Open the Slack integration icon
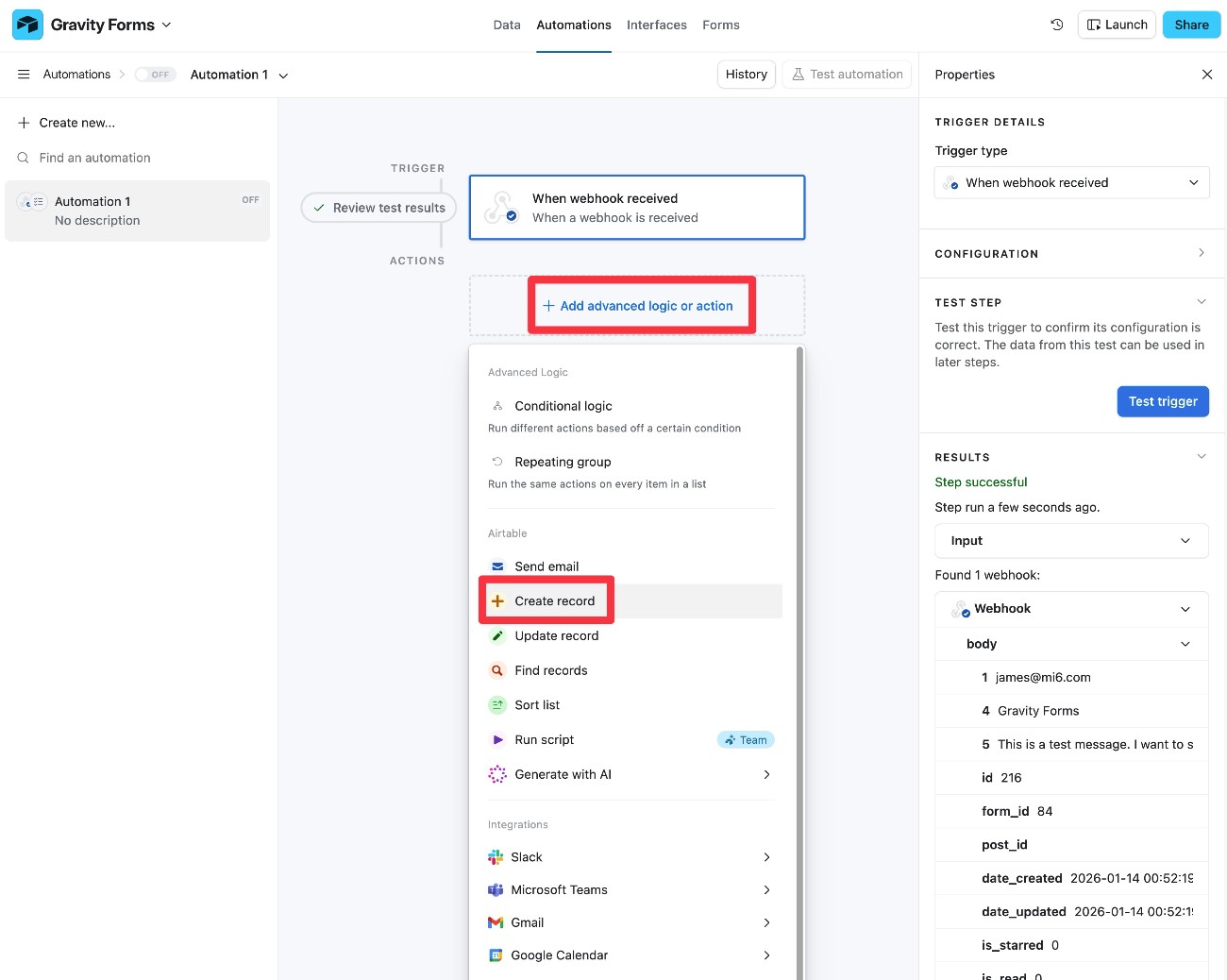This screenshot has width=1227, height=980. point(496,856)
